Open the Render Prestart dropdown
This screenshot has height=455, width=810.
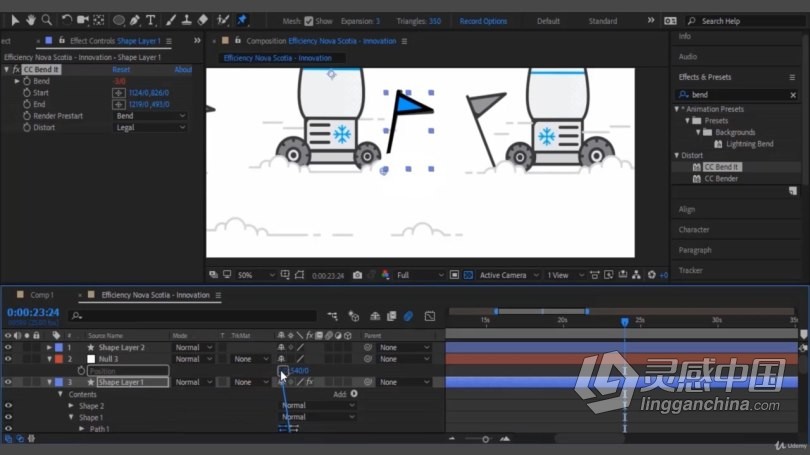(x=149, y=116)
